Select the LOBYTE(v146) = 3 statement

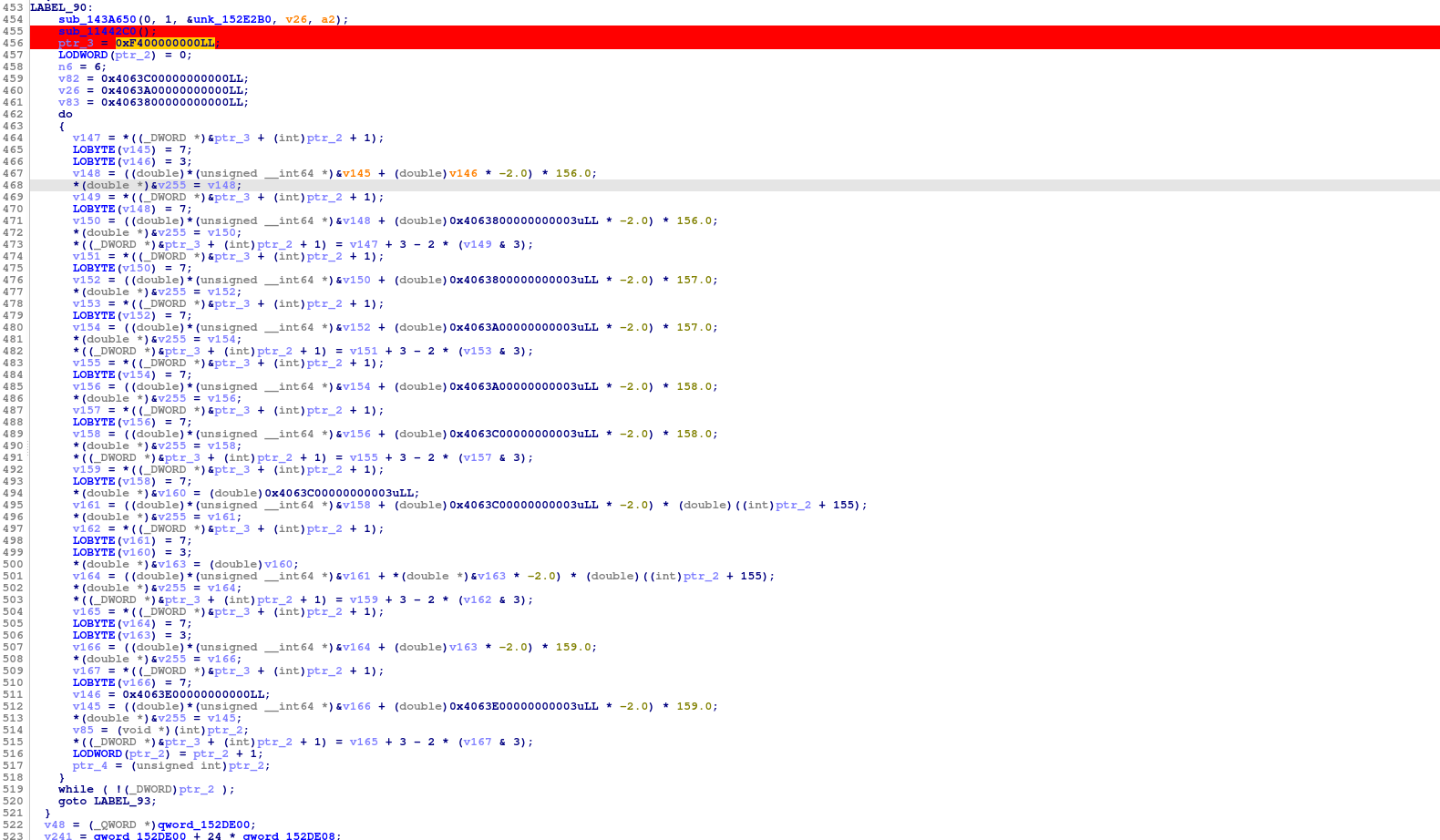pyautogui.click(x=132, y=161)
